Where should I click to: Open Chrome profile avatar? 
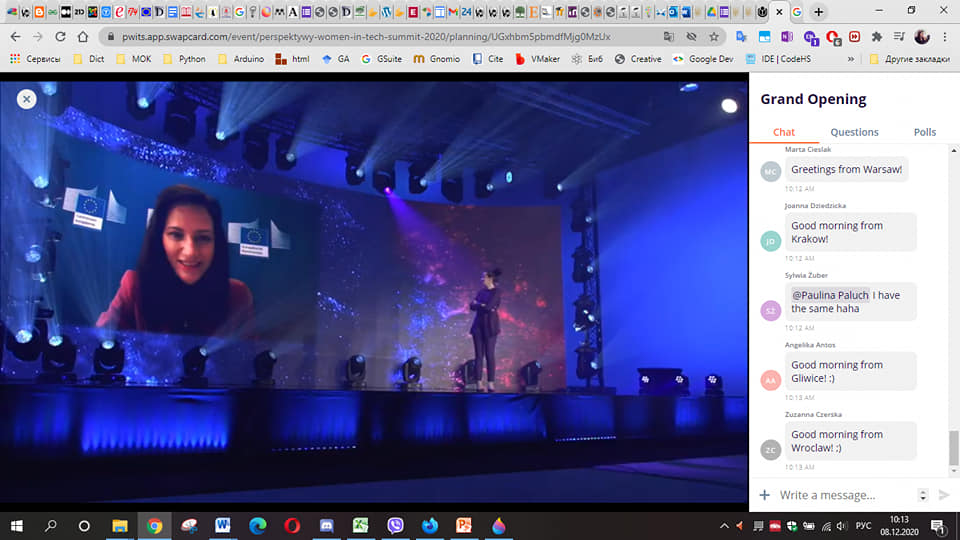point(921,36)
